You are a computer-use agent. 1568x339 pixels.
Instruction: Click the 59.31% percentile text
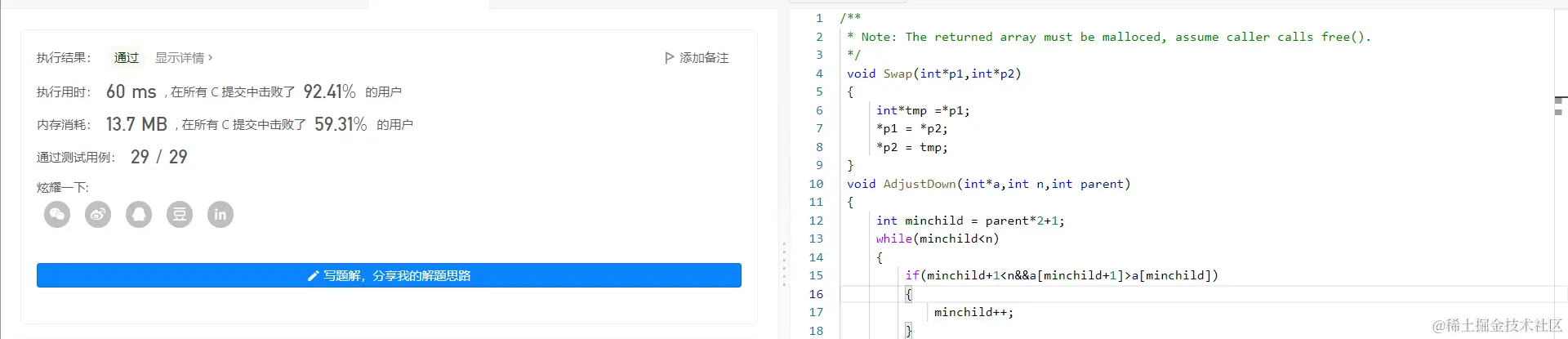coord(341,124)
